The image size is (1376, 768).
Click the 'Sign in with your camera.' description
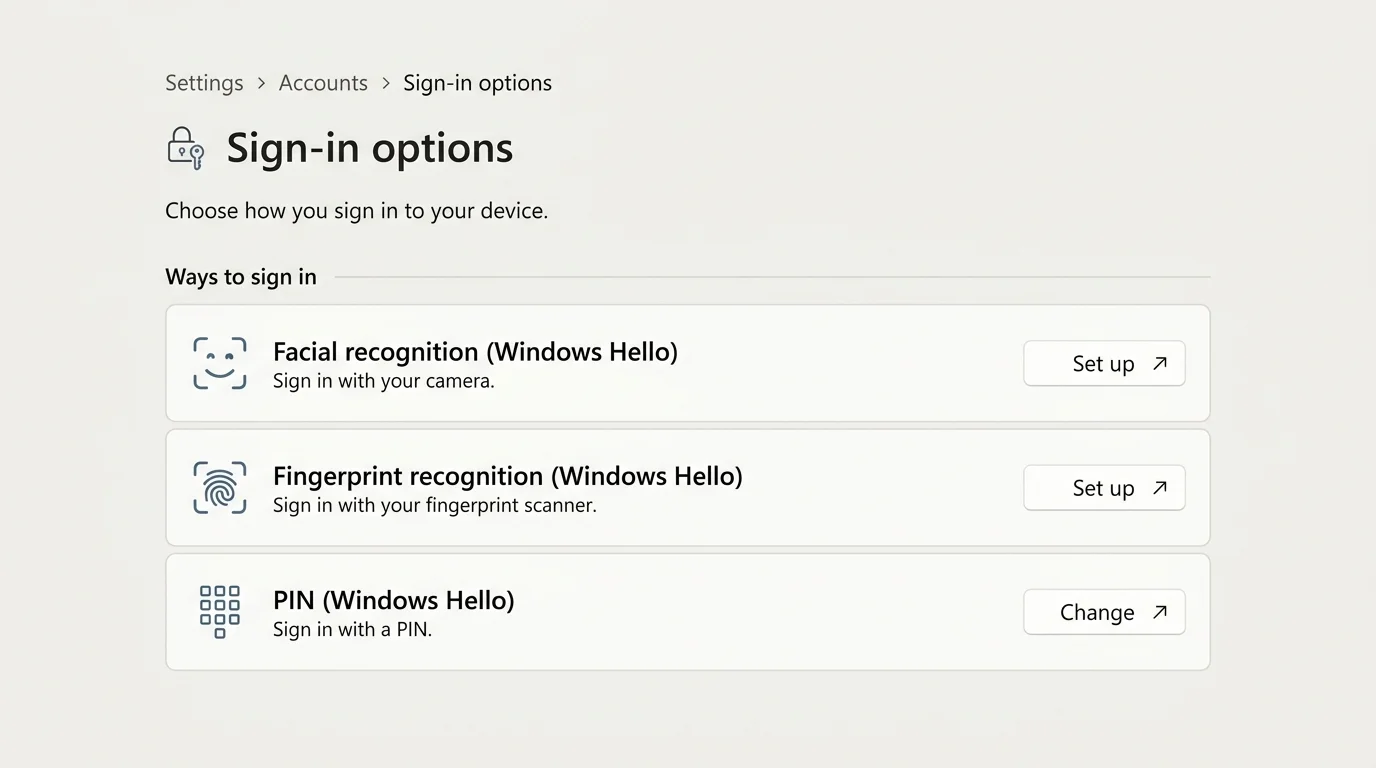[x=384, y=381]
